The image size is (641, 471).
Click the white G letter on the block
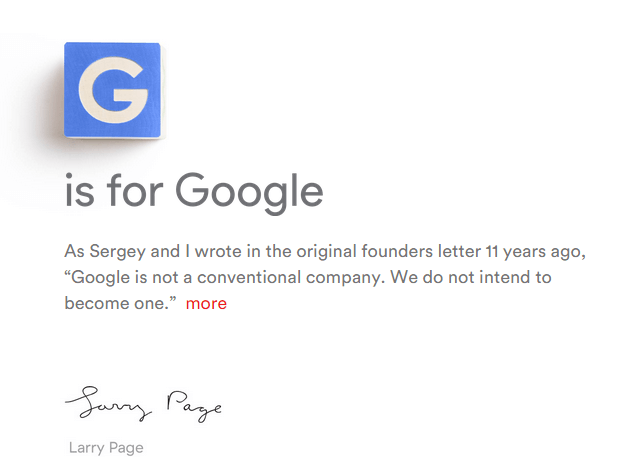(x=112, y=91)
